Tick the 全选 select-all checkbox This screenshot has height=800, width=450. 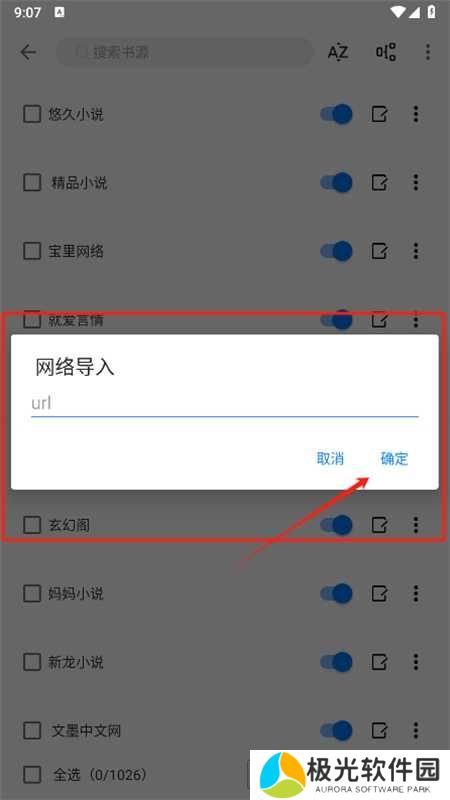point(32,775)
